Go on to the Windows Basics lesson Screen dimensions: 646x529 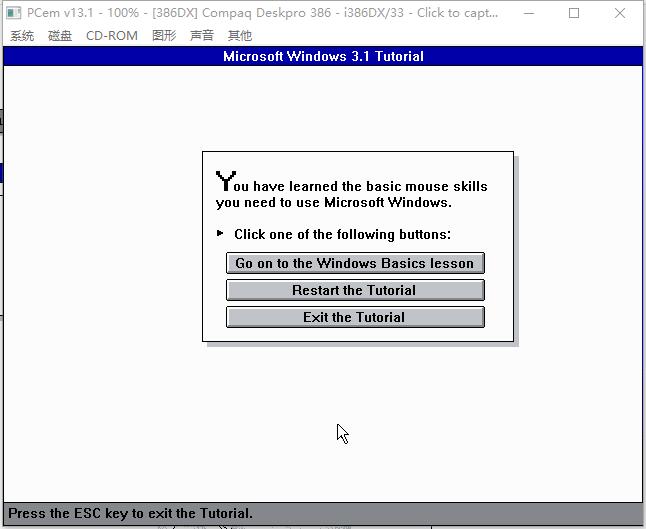(x=355, y=263)
